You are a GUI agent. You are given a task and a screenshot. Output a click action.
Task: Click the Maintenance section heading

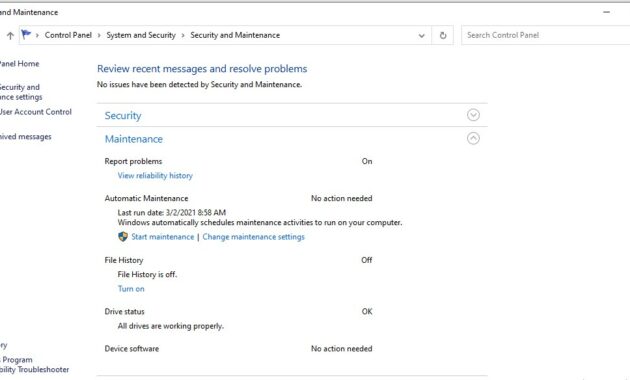[134, 139]
